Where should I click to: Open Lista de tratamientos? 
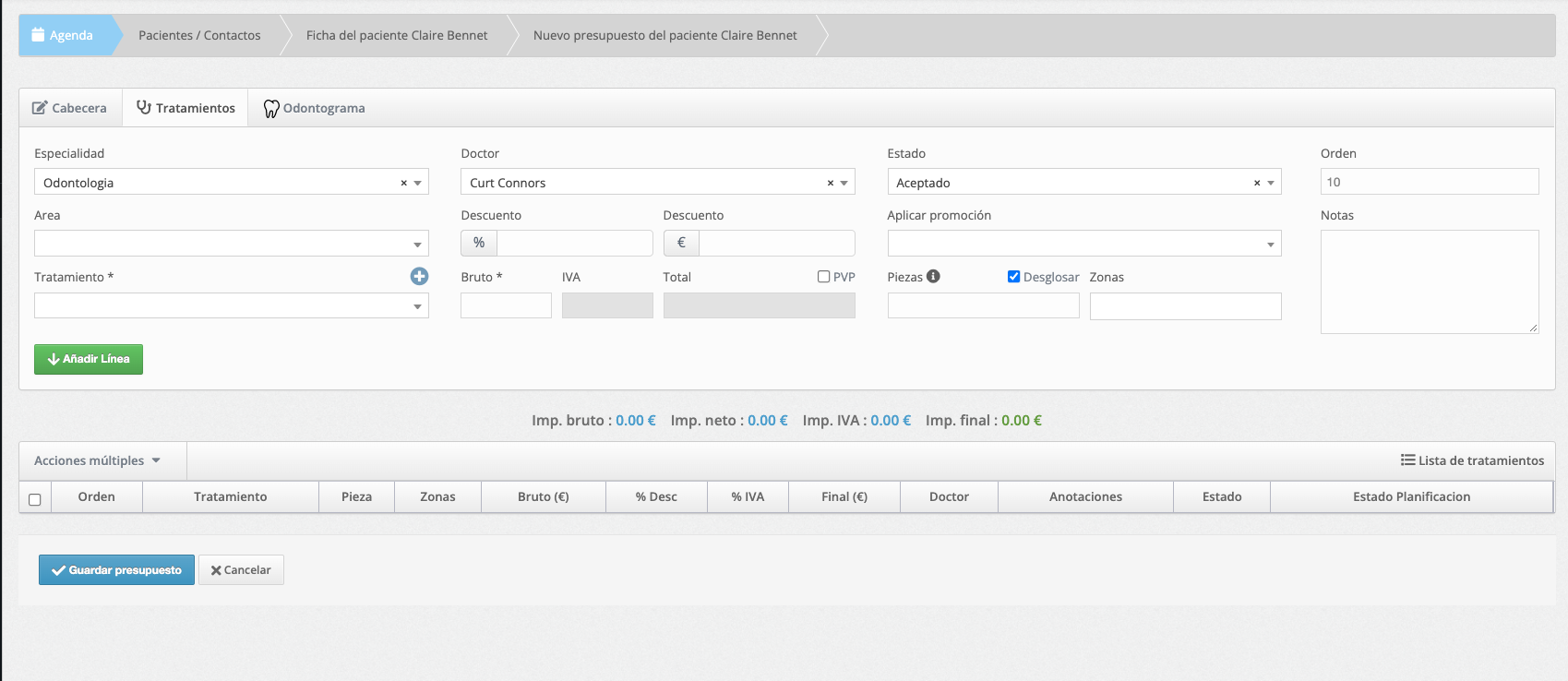[x=1472, y=460]
